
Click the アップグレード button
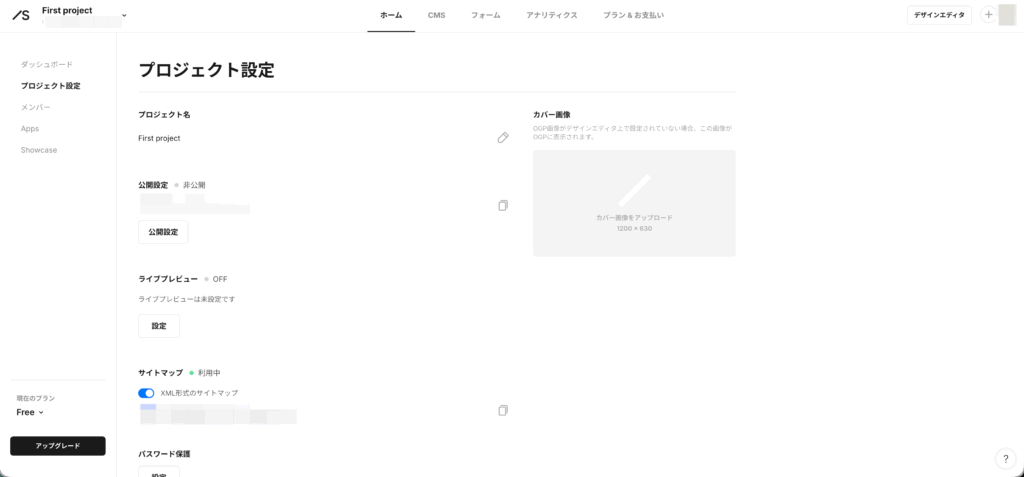point(57,446)
